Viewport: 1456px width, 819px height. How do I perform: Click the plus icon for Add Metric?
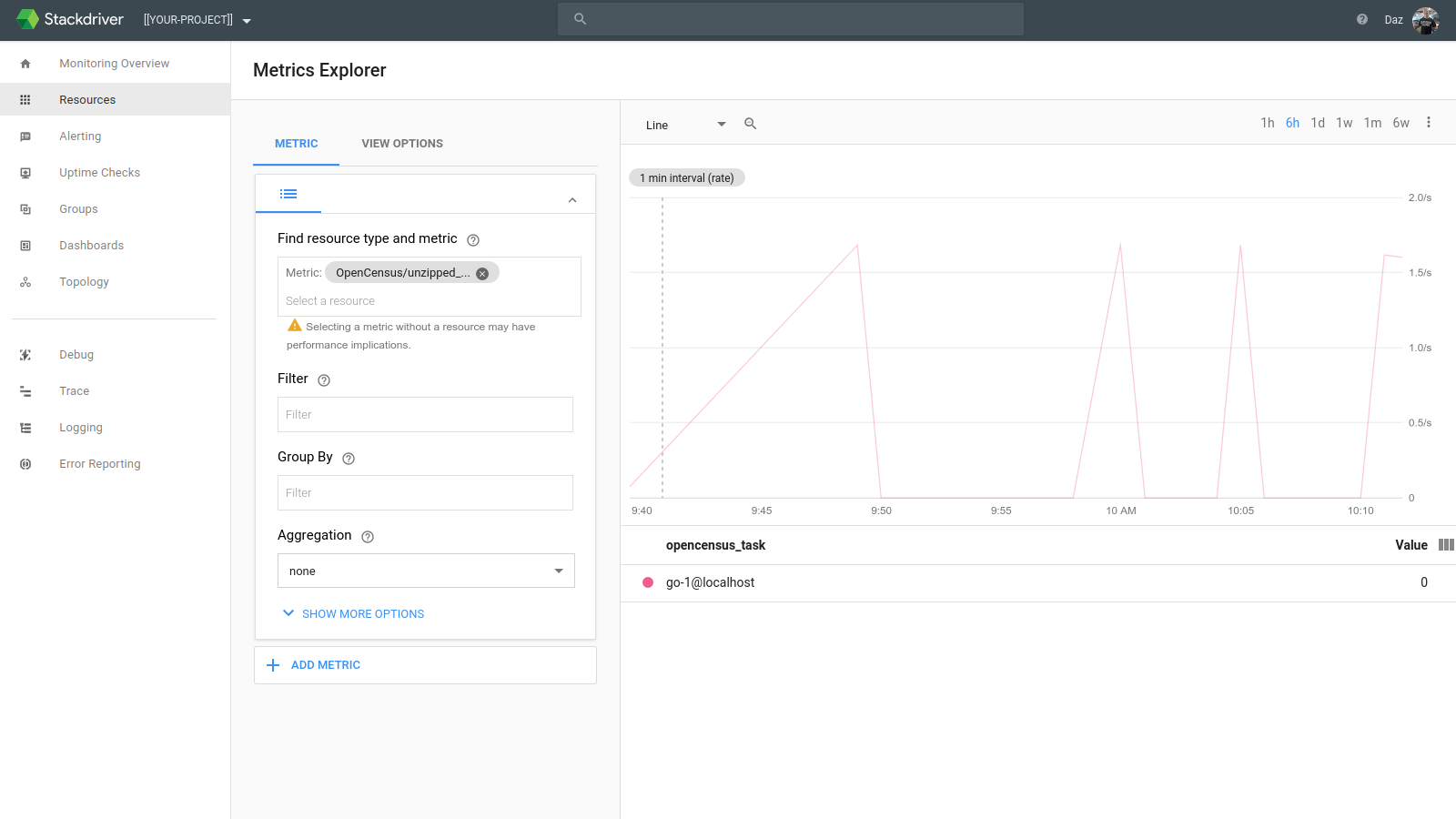[273, 665]
